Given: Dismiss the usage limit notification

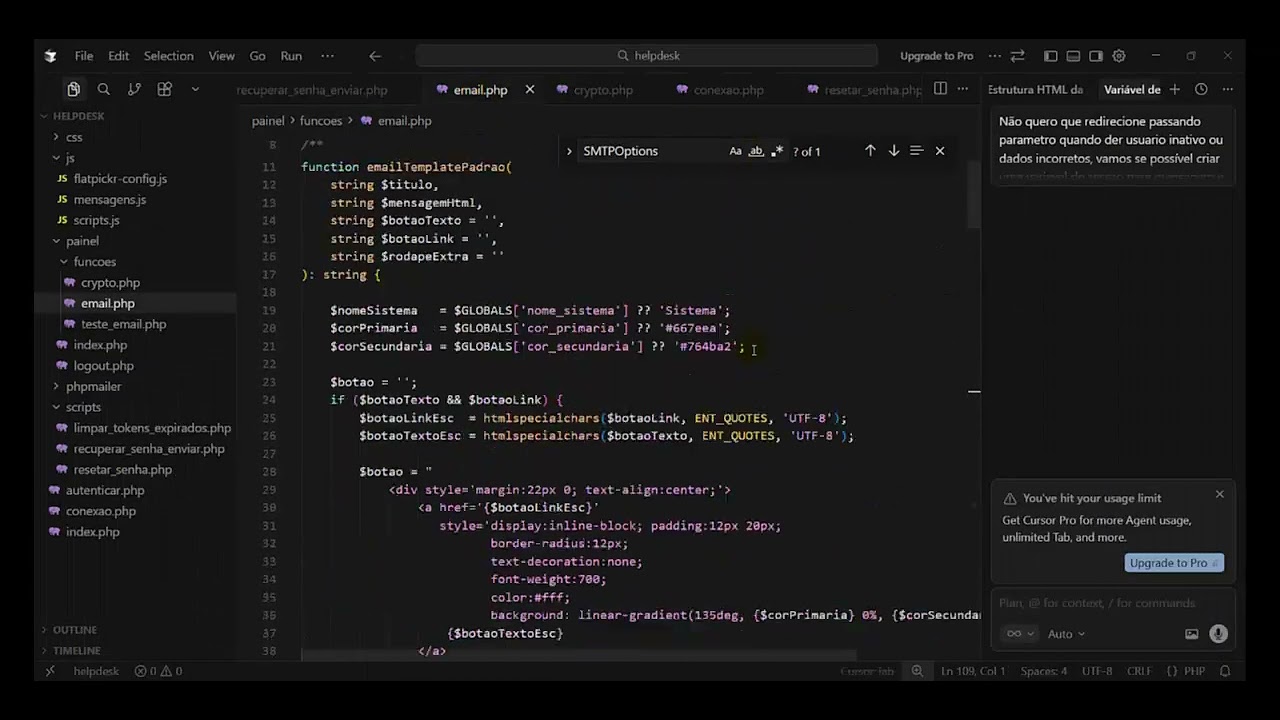Looking at the screenshot, I should click(x=1220, y=494).
